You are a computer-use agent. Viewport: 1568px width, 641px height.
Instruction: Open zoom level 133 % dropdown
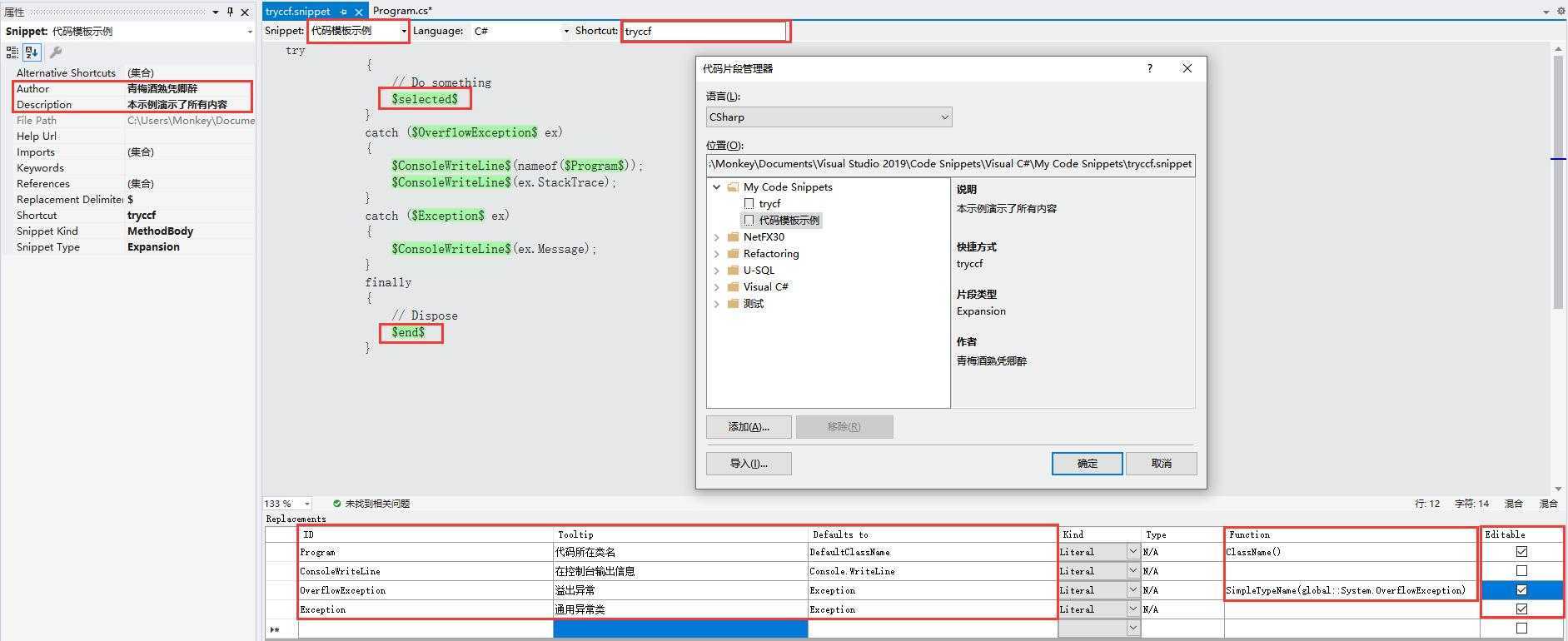[x=307, y=504]
